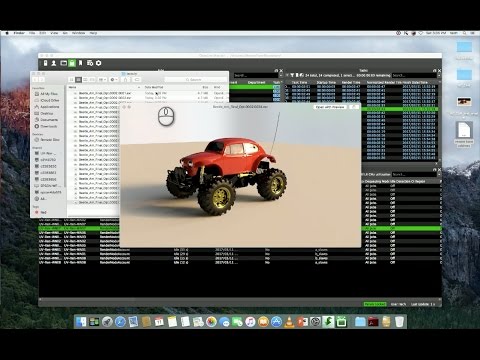Screen dimensions: 480x360
Task: Open the Finder action gear dropdown
Action: (x=114, y=80)
